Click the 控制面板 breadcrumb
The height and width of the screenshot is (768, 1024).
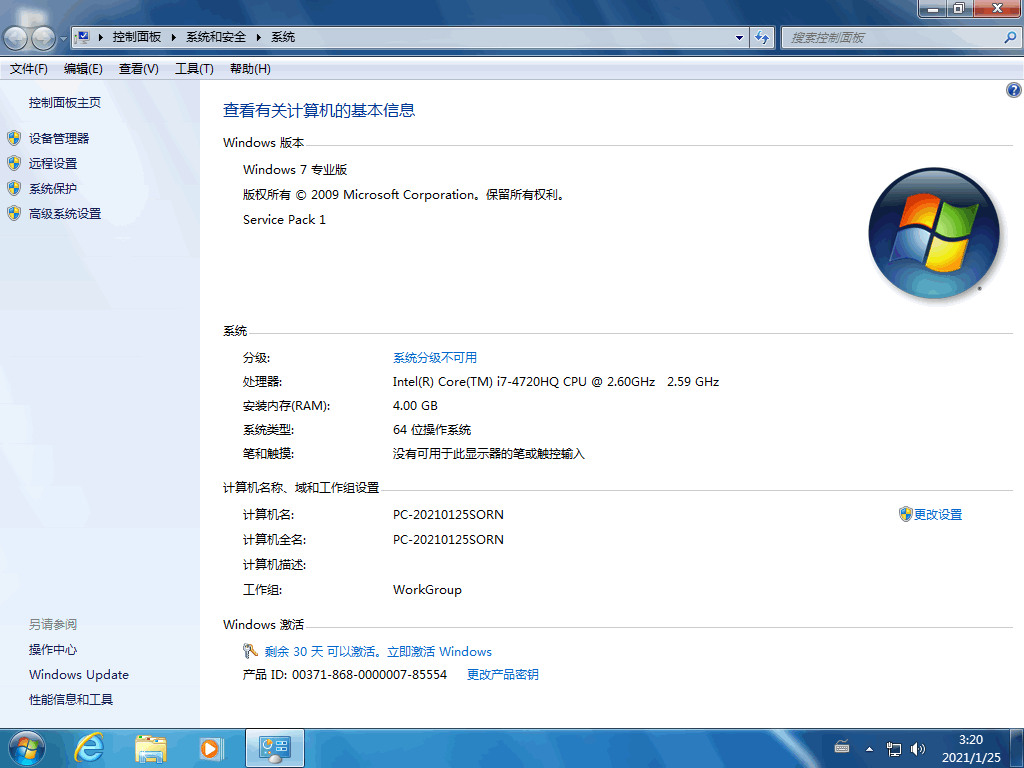coord(136,37)
